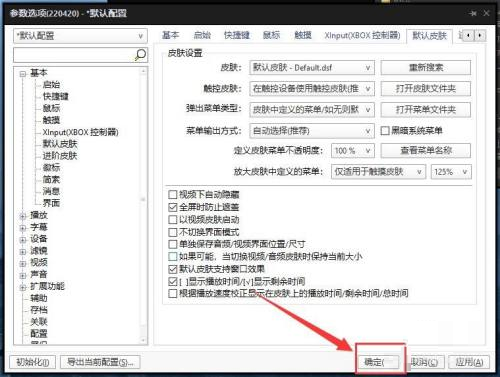The image size is (500, 377).
Task: Select 徽标 in the settings tree
Action: point(51,168)
